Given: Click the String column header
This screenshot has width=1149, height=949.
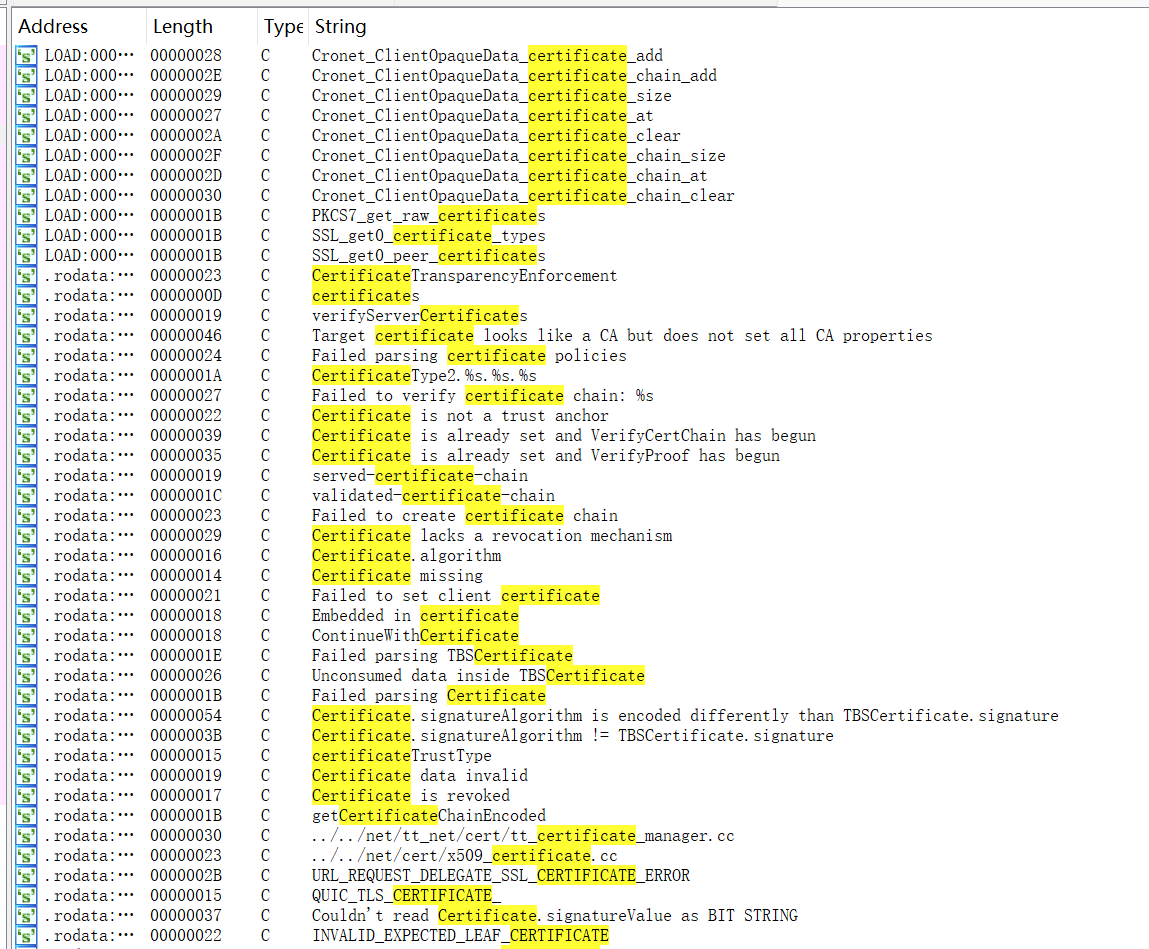Looking at the screenshot, I should pyautogui.click(x=340, y=27).
